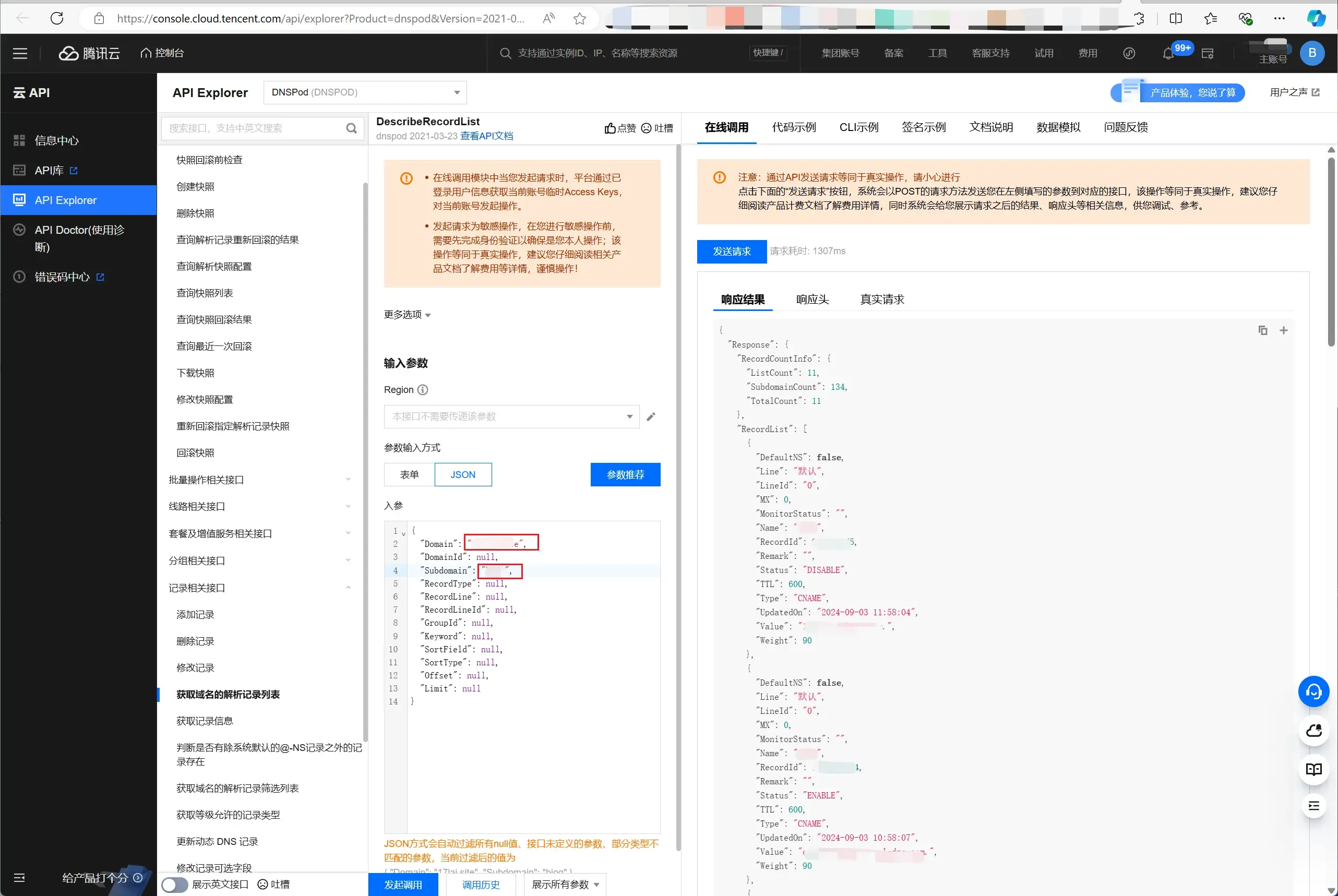Expand 分组相关接口 group

(260, 560)
